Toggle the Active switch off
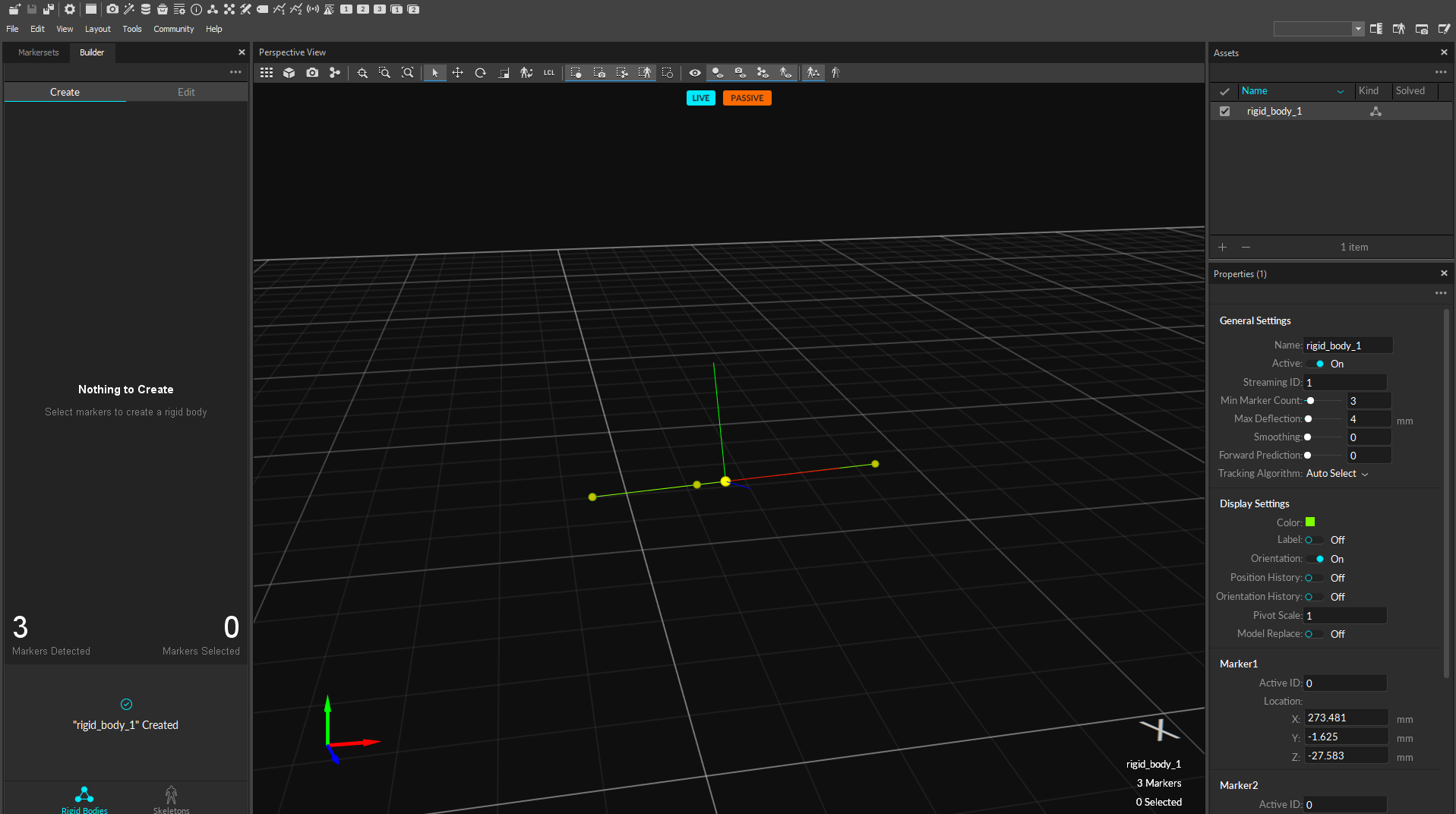Viewport: 1456px width, 814px height. pos(1315,364)
